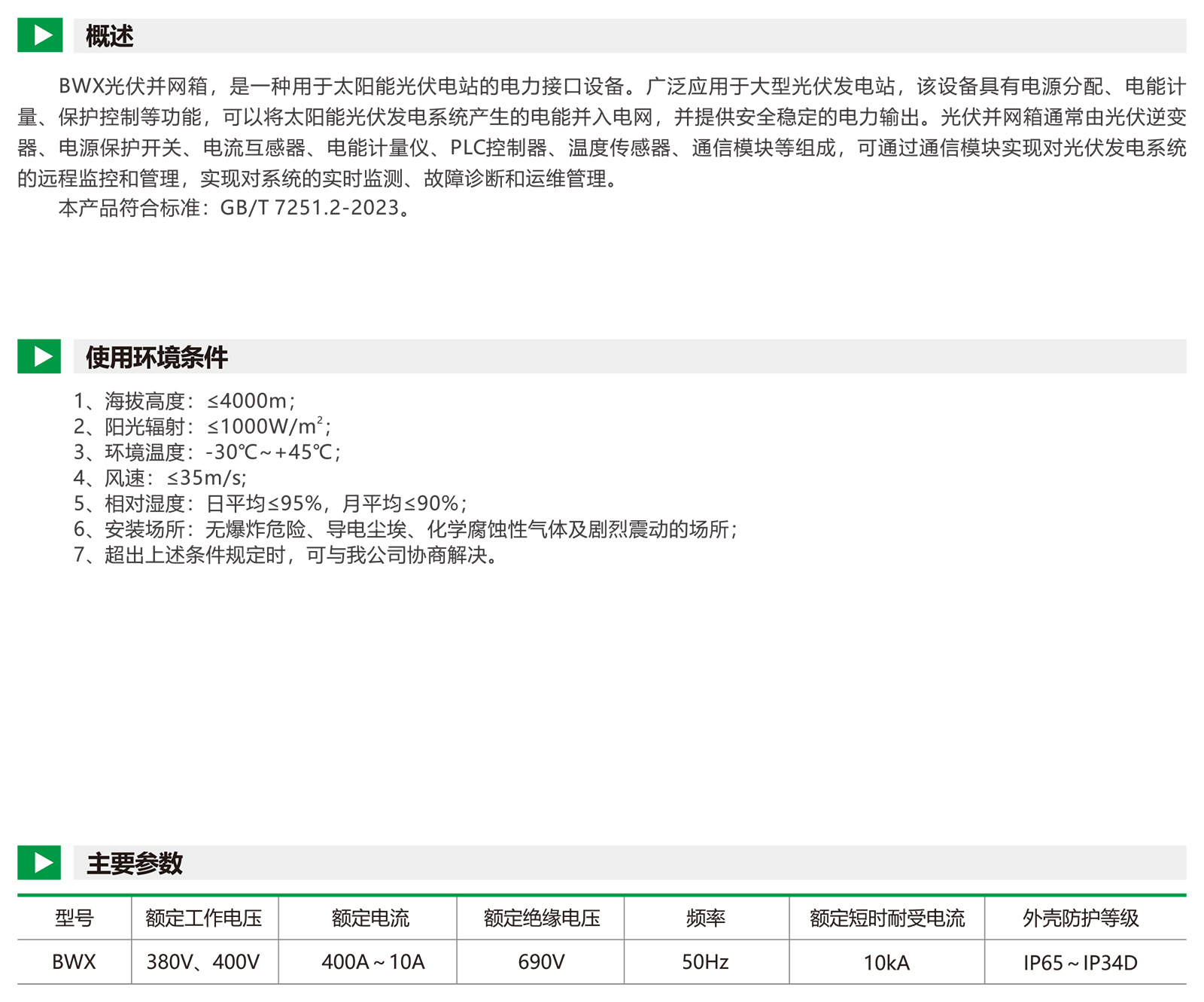This screenshot has width=1204, height=1002.
Task: Click the 额定绝缘电压 column header
Action: pyautogui.click(x=542, y=918)
